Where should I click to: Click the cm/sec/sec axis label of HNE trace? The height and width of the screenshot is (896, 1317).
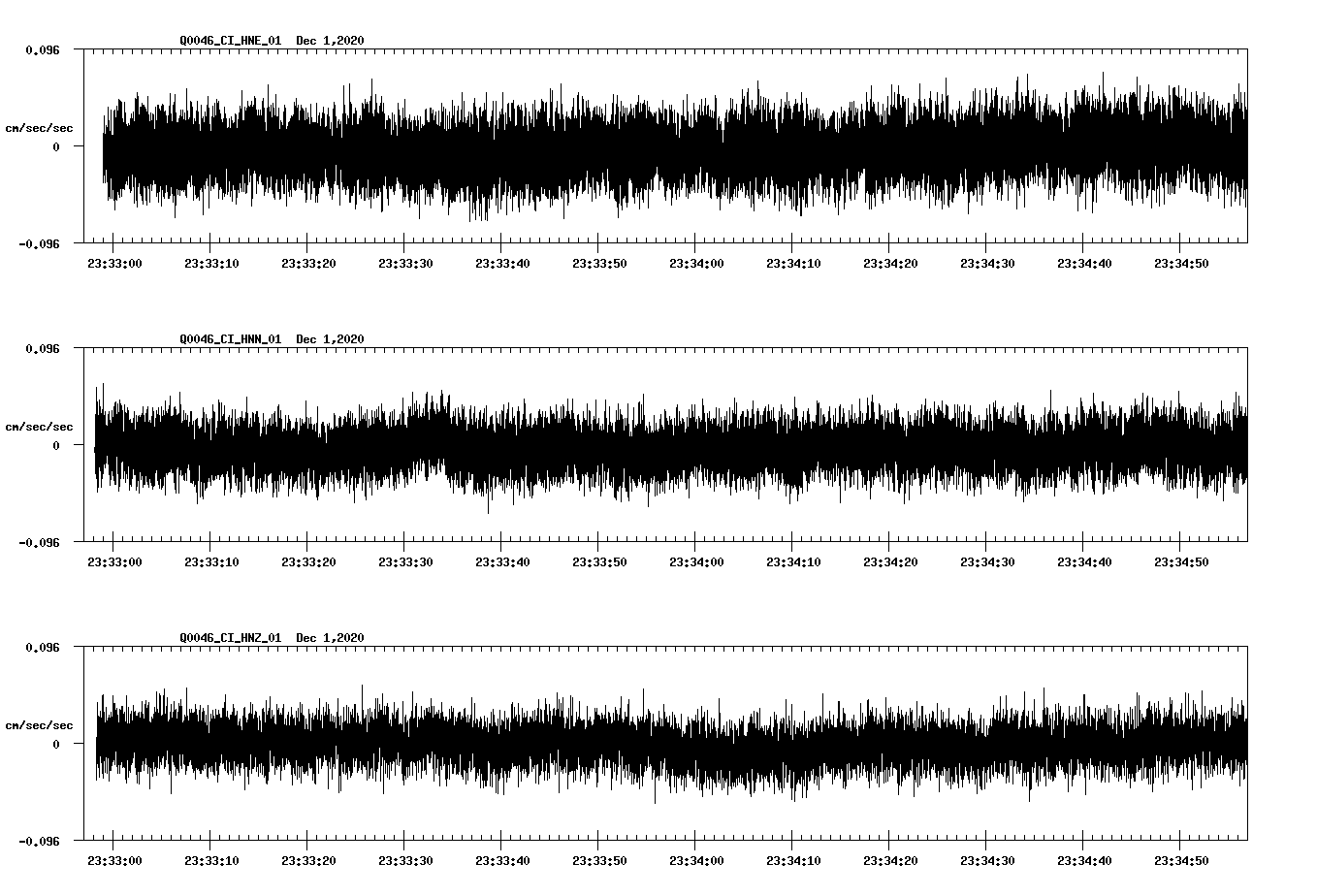pos(39,126)
